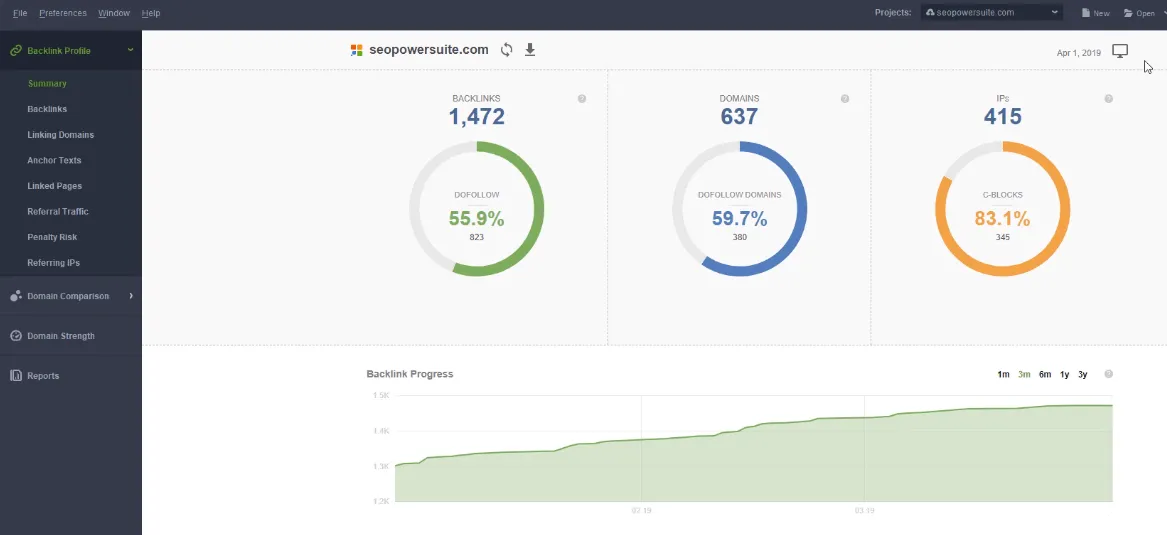Image resolution: width=1167 pixels, height=535 pixels.
Task: Open the File menu
Action: point(20,13)
